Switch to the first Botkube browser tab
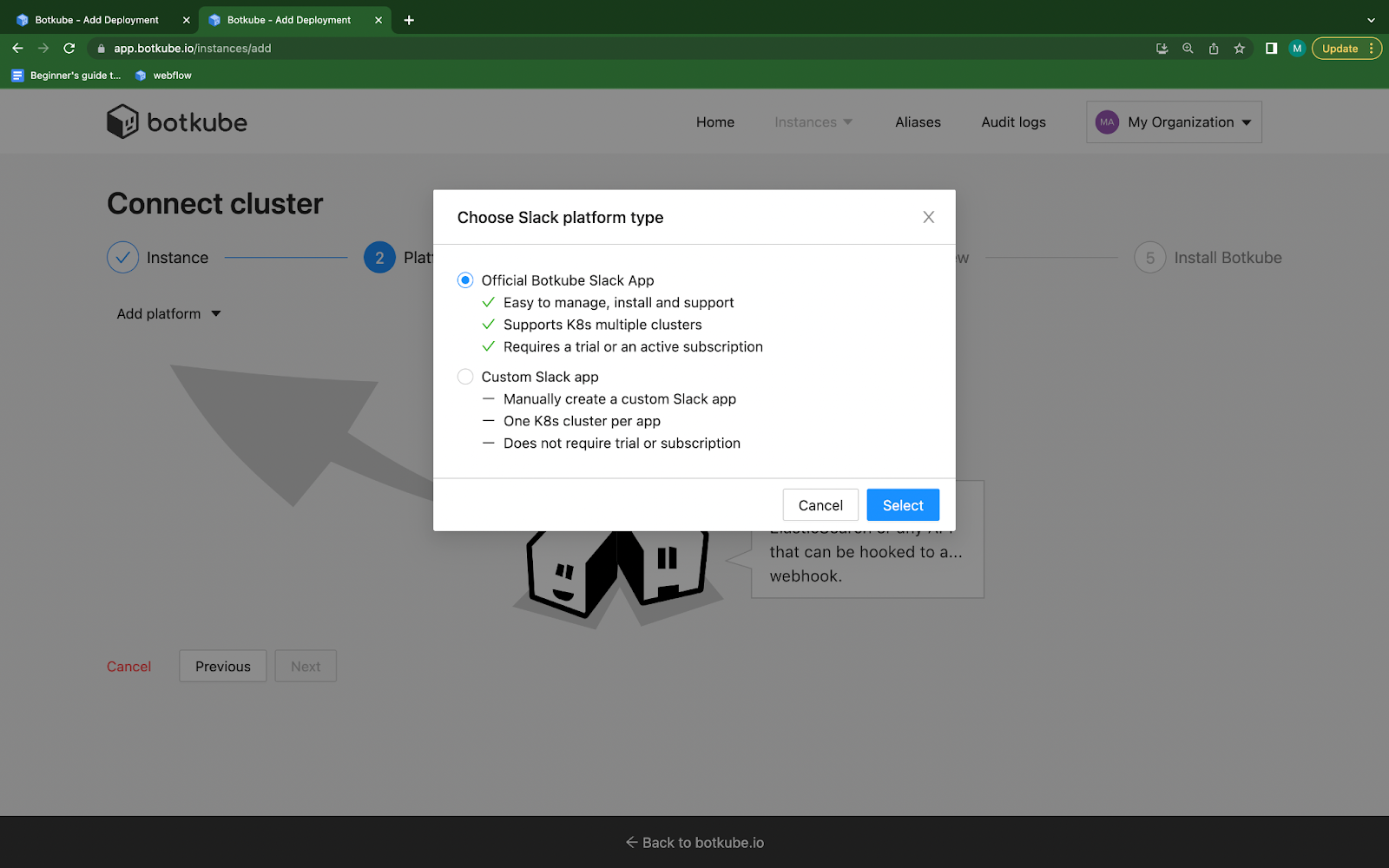Image resolution: width=1389 pixels, height=868 pixels. tap(95, 19)
